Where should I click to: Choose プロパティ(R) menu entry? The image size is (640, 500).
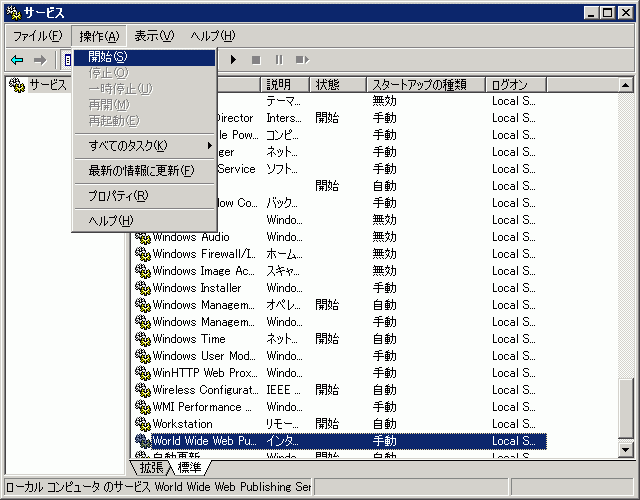[x=144, y=196]
